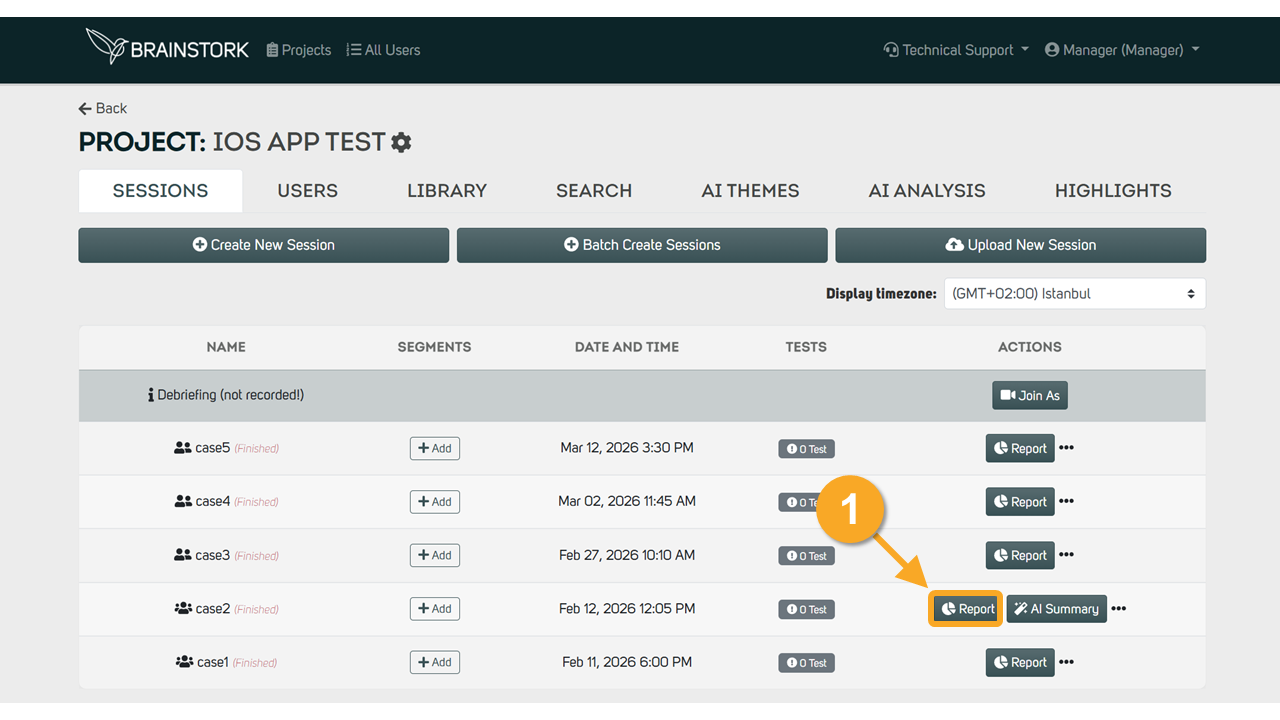Click the 0 Test badge for case3
1280x720 pixels.
806,556
